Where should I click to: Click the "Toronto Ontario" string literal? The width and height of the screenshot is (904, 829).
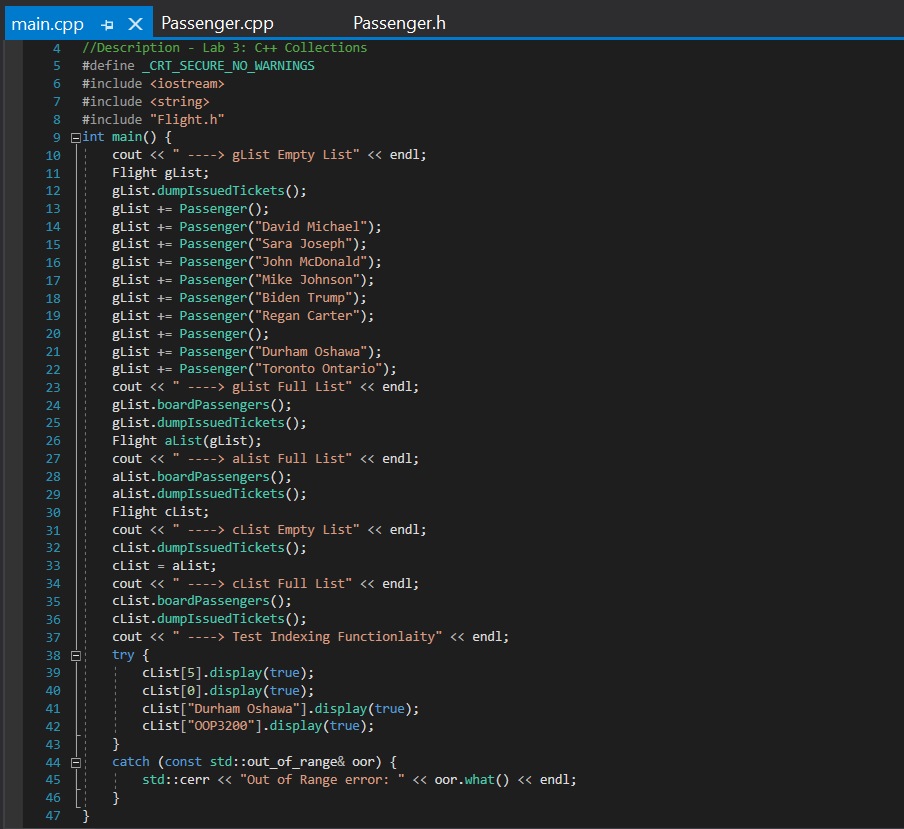pyautogui.click(x=318, y=369)
